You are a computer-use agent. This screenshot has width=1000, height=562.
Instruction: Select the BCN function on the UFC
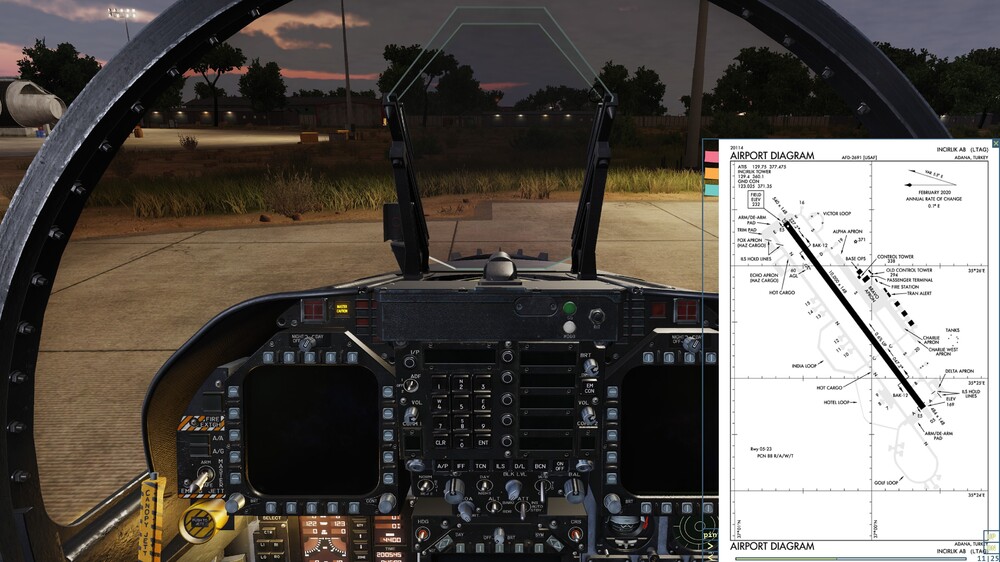tap(540, 466)
